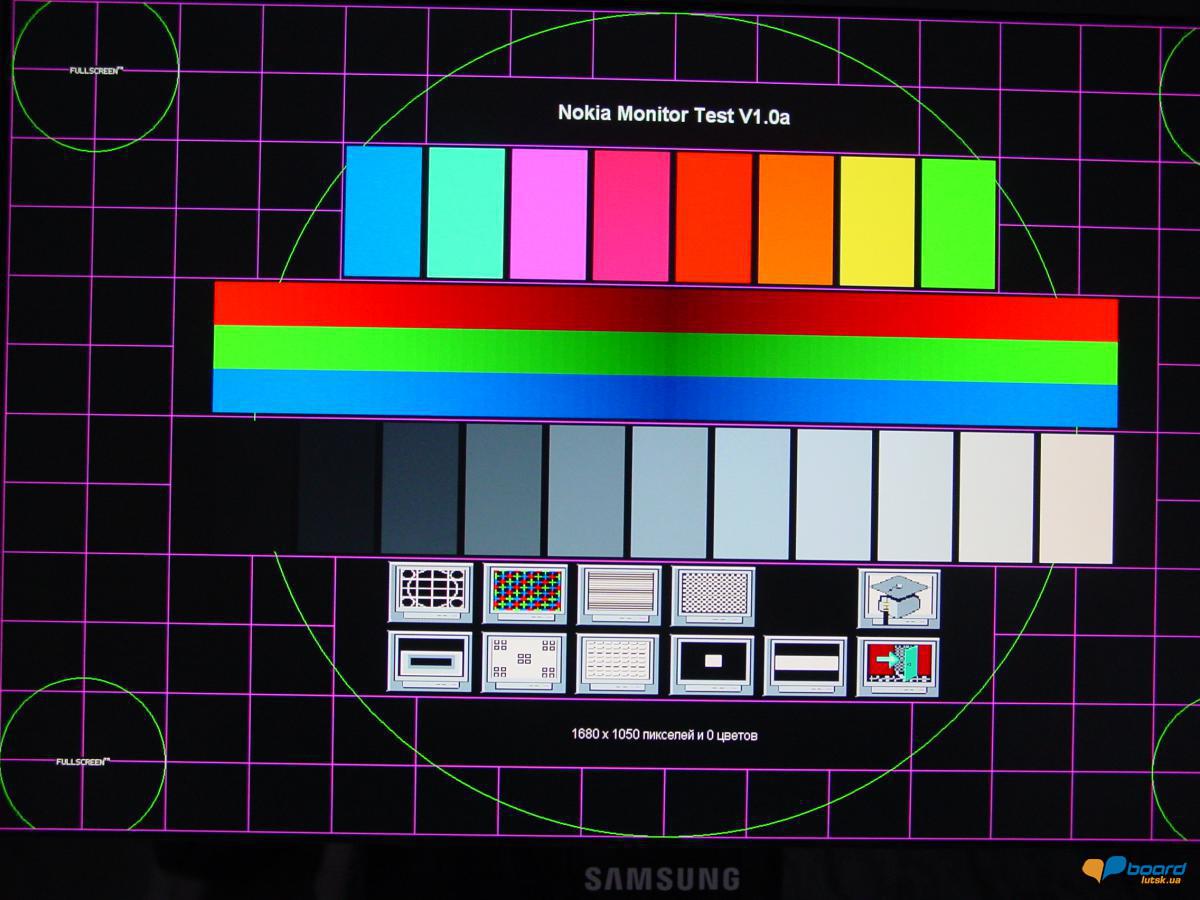
Task: Open the Geometry test pattern icon
Action: [x=430, y=593]
